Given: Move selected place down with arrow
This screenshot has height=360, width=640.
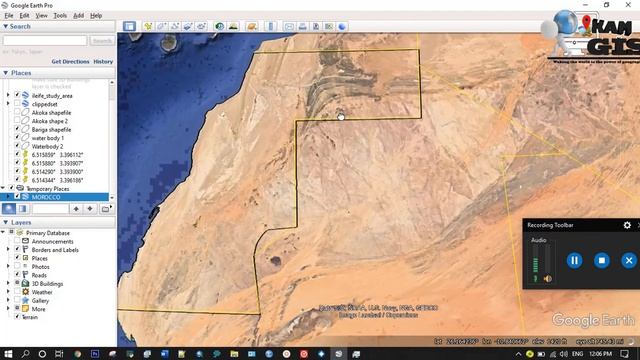Looking at the screenshot, I should click(x=90, y=209).
